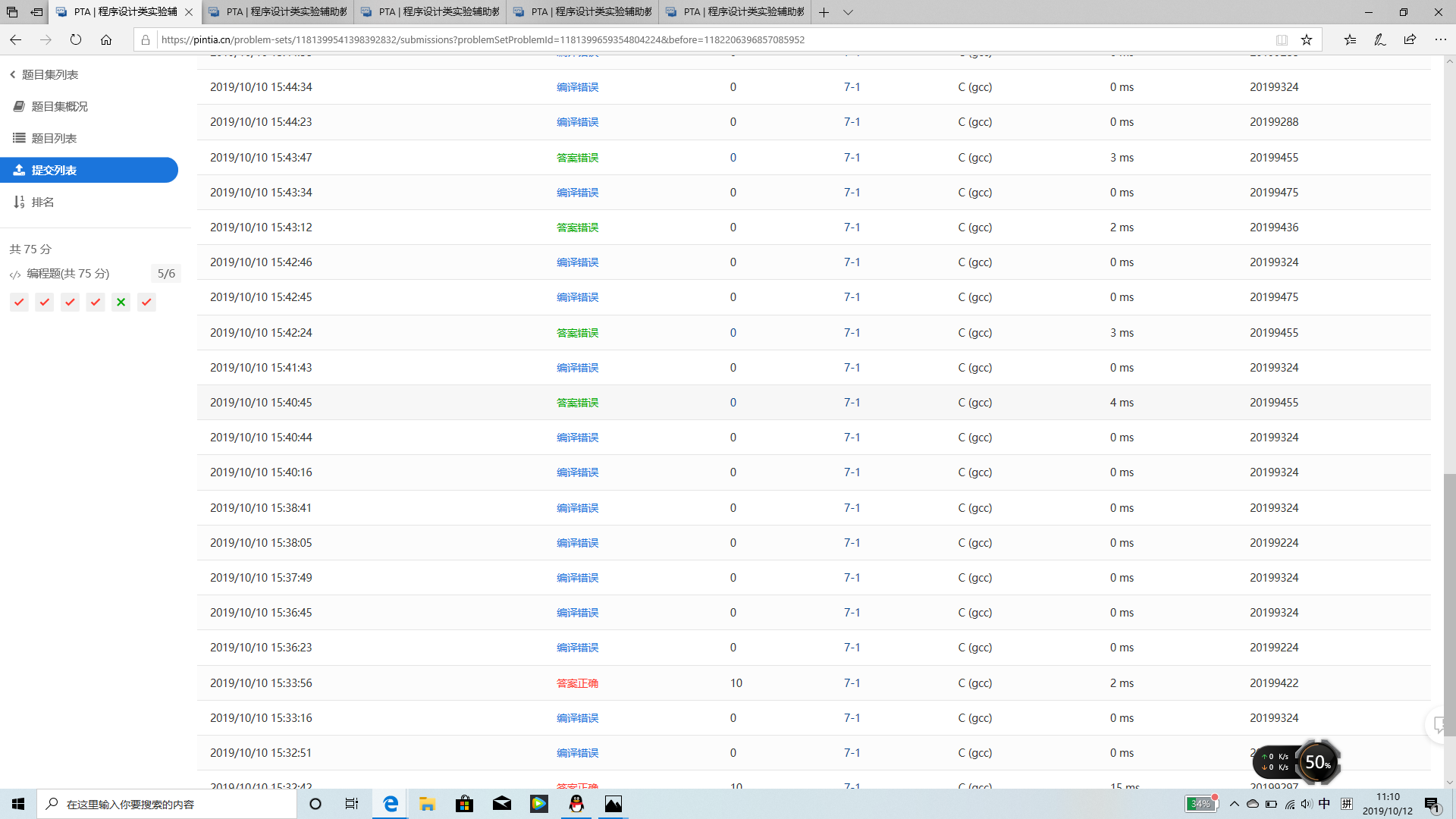Go to browser home page icon
This screenshot has width=1456, height=819.
click(x=106, y=39)
